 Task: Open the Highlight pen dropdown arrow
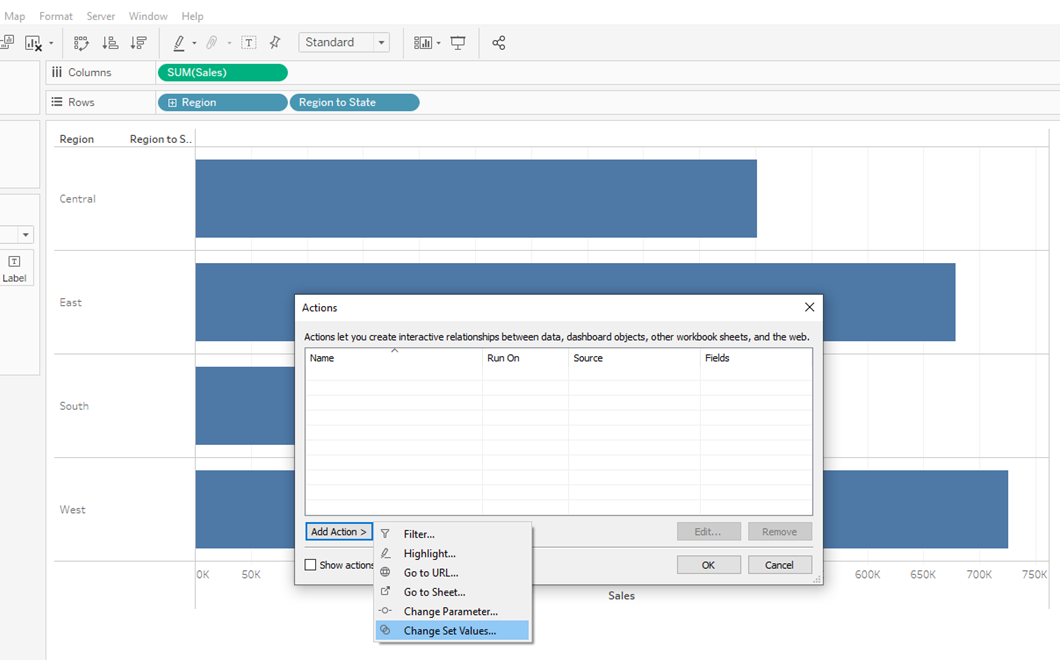195,43
